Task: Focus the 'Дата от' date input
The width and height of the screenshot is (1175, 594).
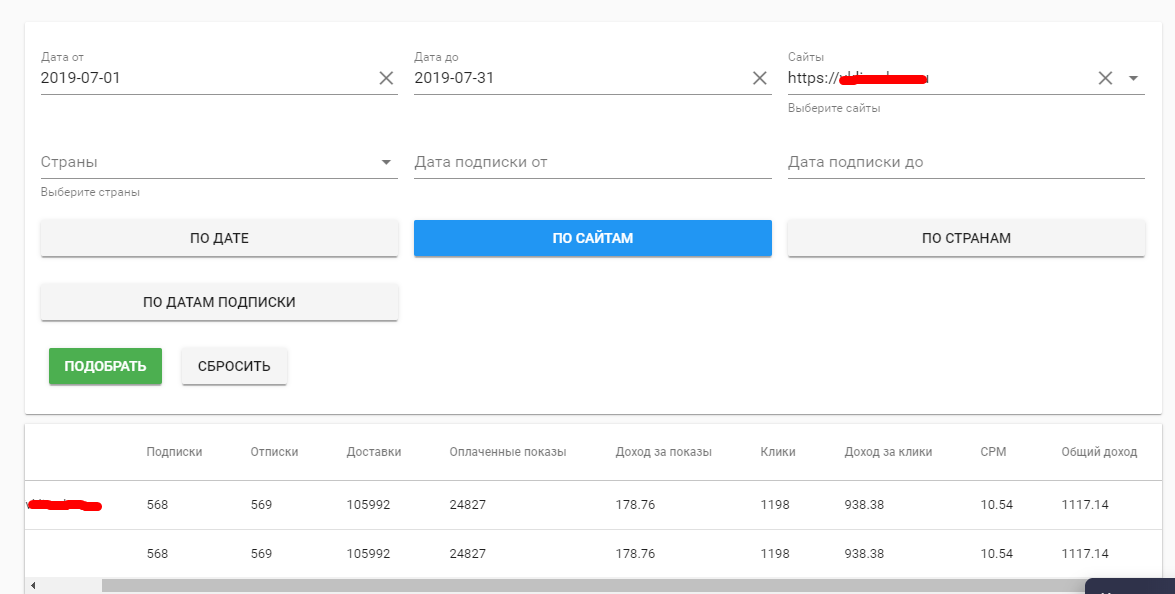Action: point(200,78)
